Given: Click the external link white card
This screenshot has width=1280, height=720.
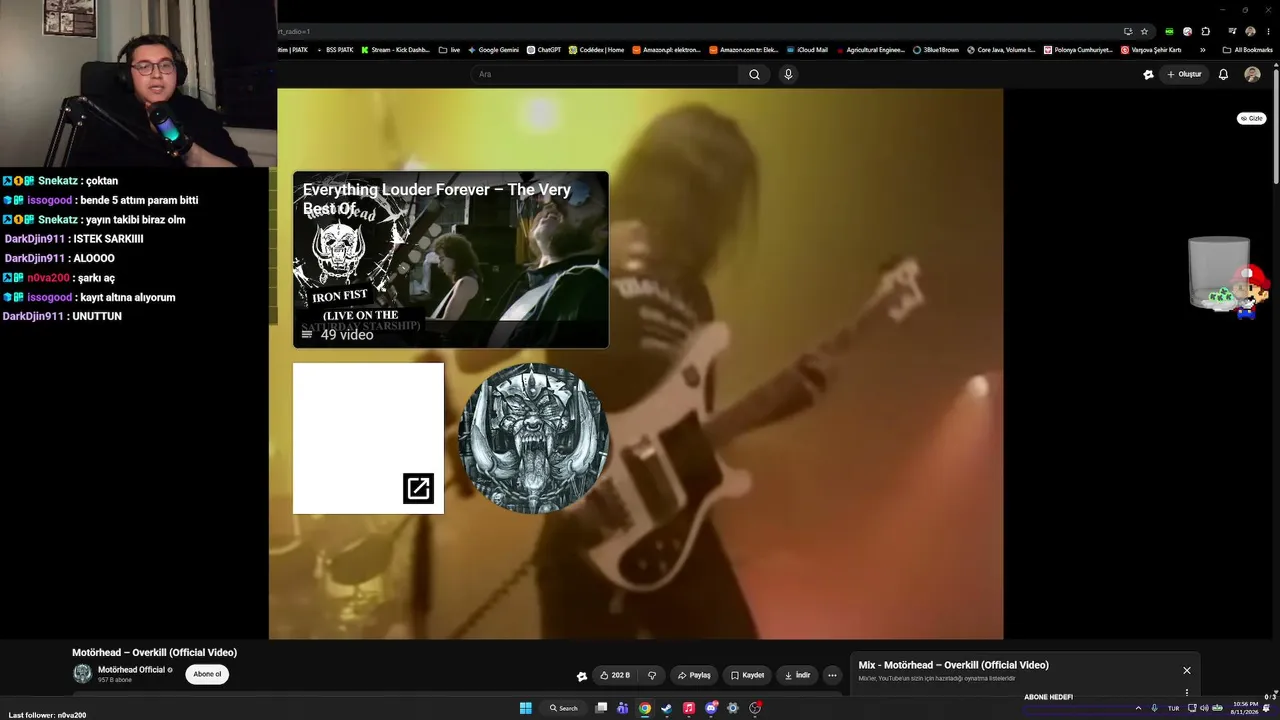Looking at the screenshot, I should [x=368, y=438].
